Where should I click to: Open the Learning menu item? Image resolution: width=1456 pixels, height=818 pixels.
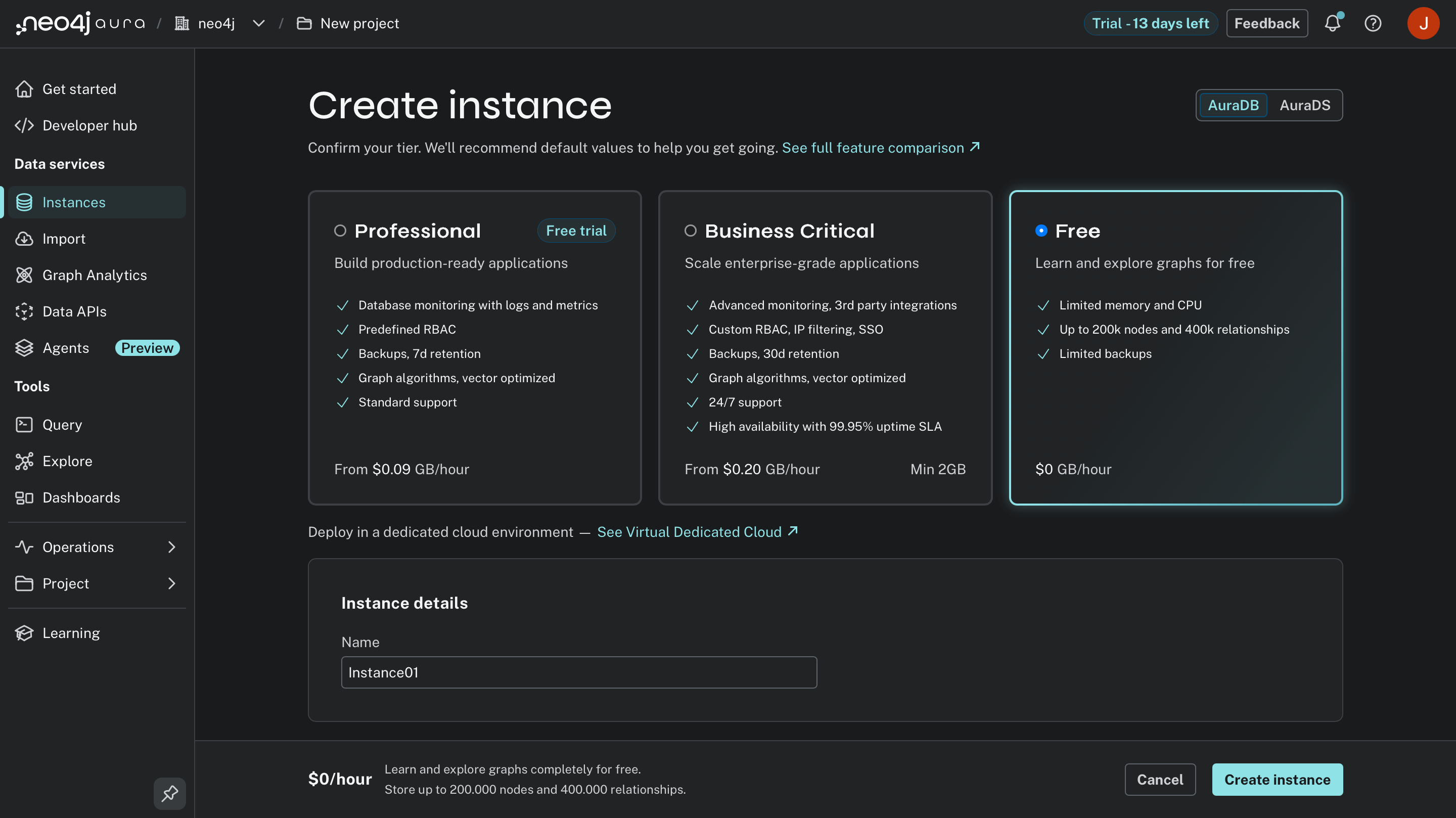point(71,633)
